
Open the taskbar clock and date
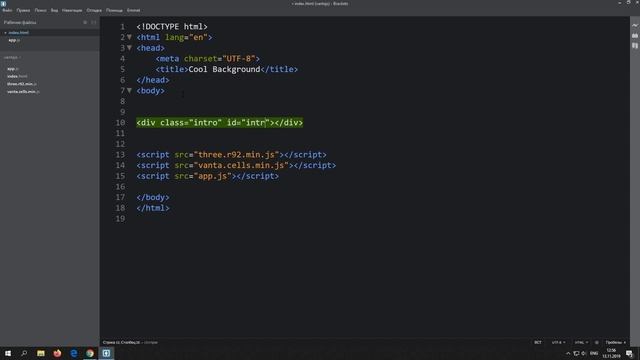611,353
